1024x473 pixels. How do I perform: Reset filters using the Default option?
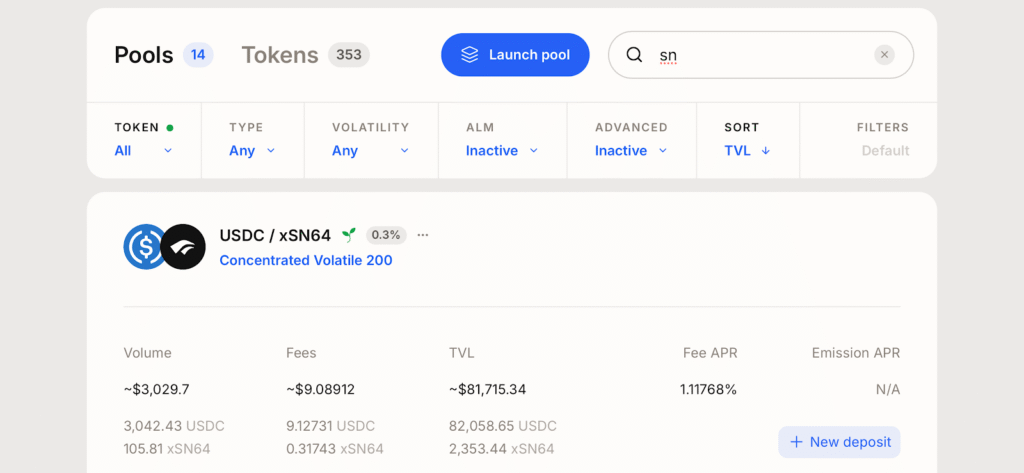point(885,151)
